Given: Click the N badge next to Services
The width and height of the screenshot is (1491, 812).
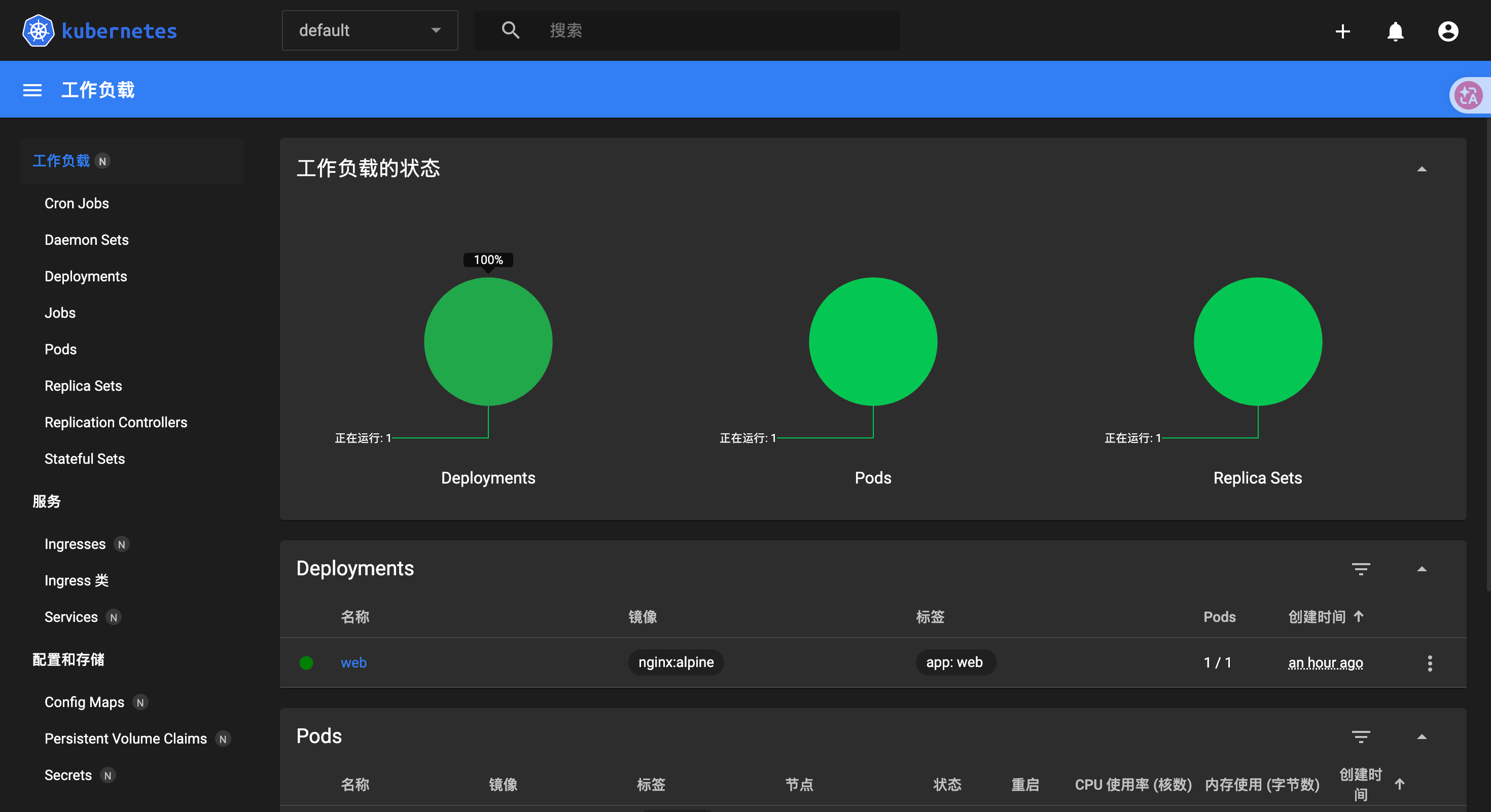Looking at the screenshot, I should [x=114, y=618].
